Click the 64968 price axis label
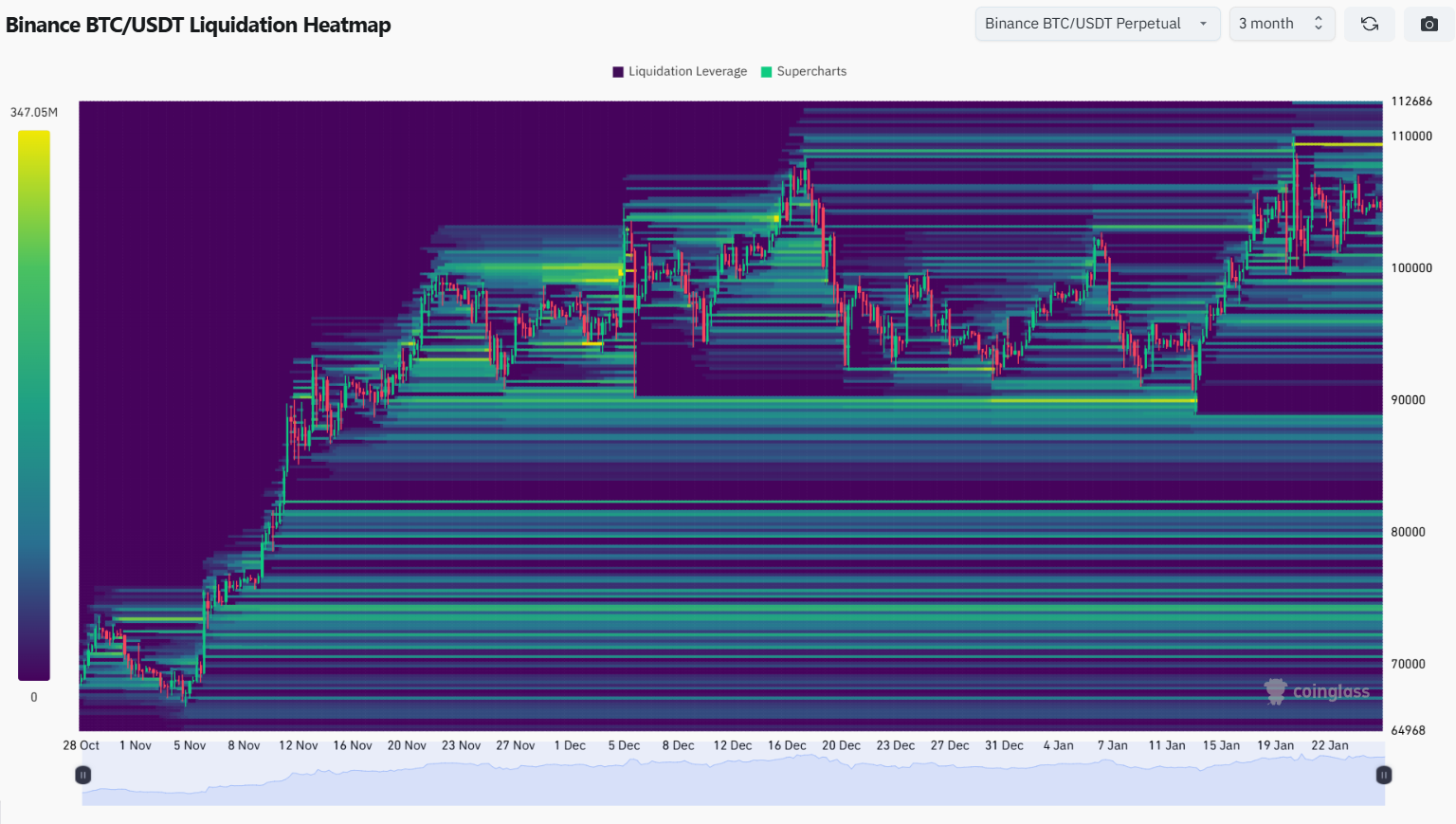This screenshot has width=1456, height=824. pos(1409,730)
